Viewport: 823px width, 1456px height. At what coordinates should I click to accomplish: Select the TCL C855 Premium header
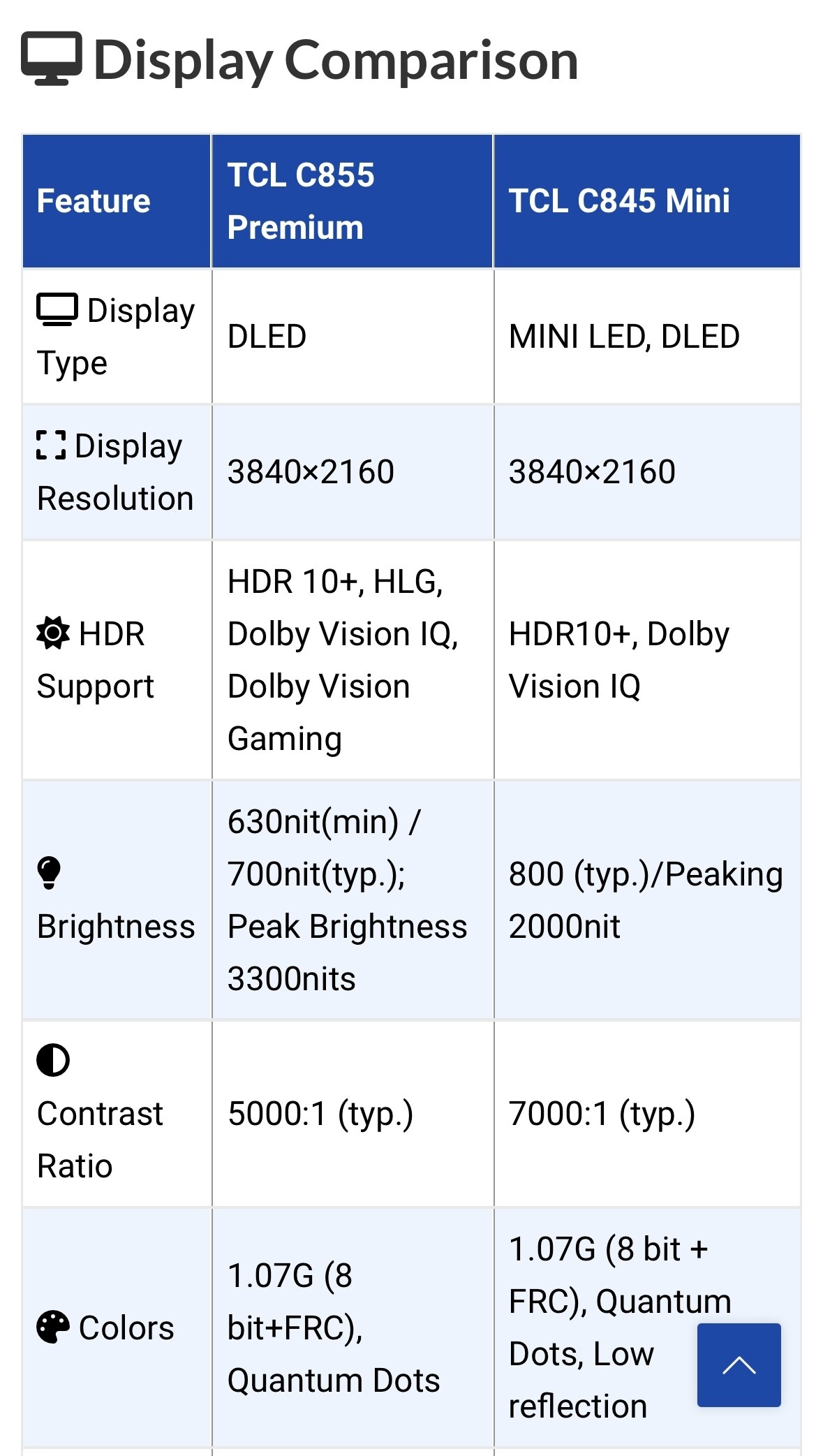pos(301,201)
